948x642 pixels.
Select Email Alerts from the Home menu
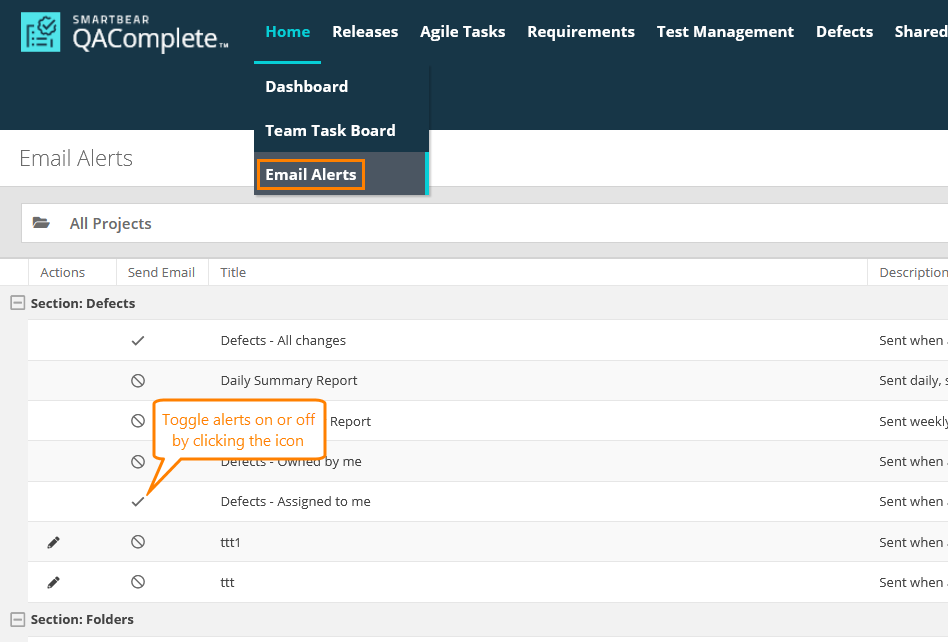[310, 174]
